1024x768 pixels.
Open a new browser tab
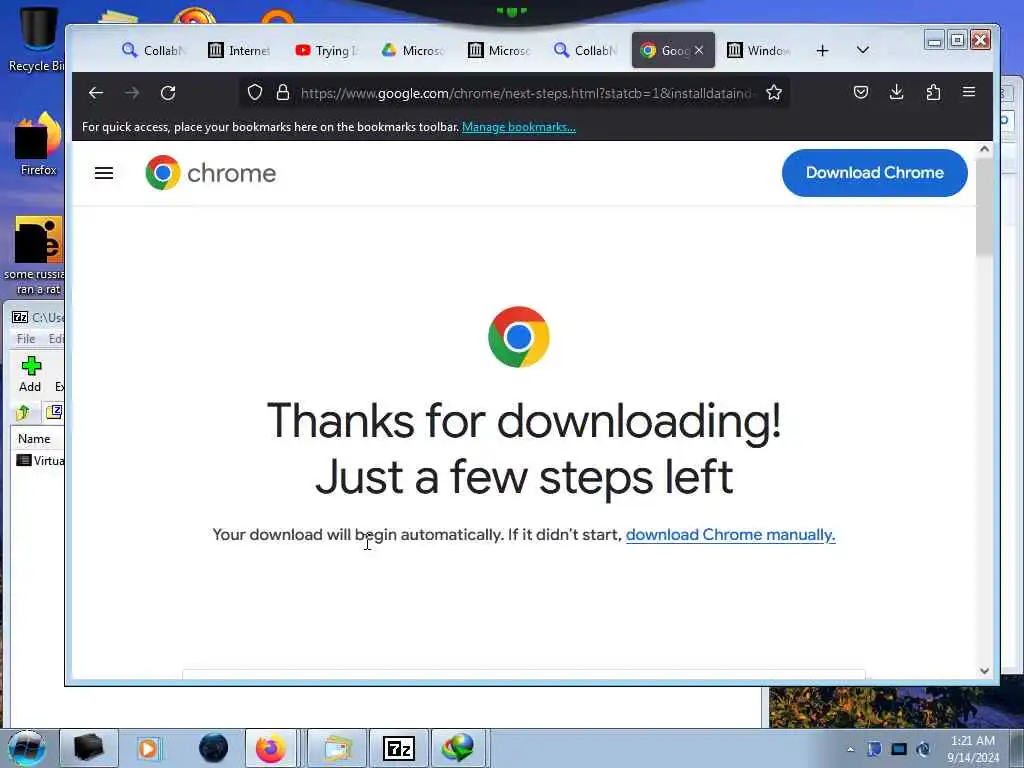point(822,50)
